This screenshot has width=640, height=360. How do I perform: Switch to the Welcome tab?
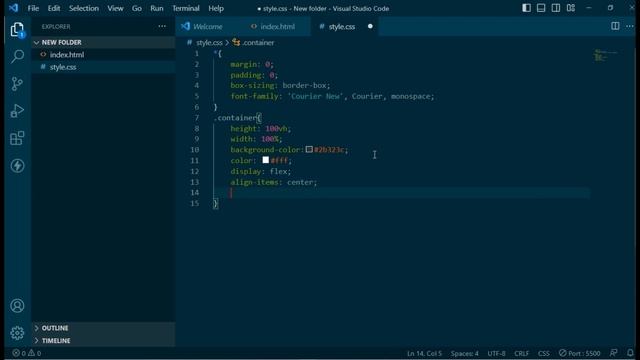[208, 27]
